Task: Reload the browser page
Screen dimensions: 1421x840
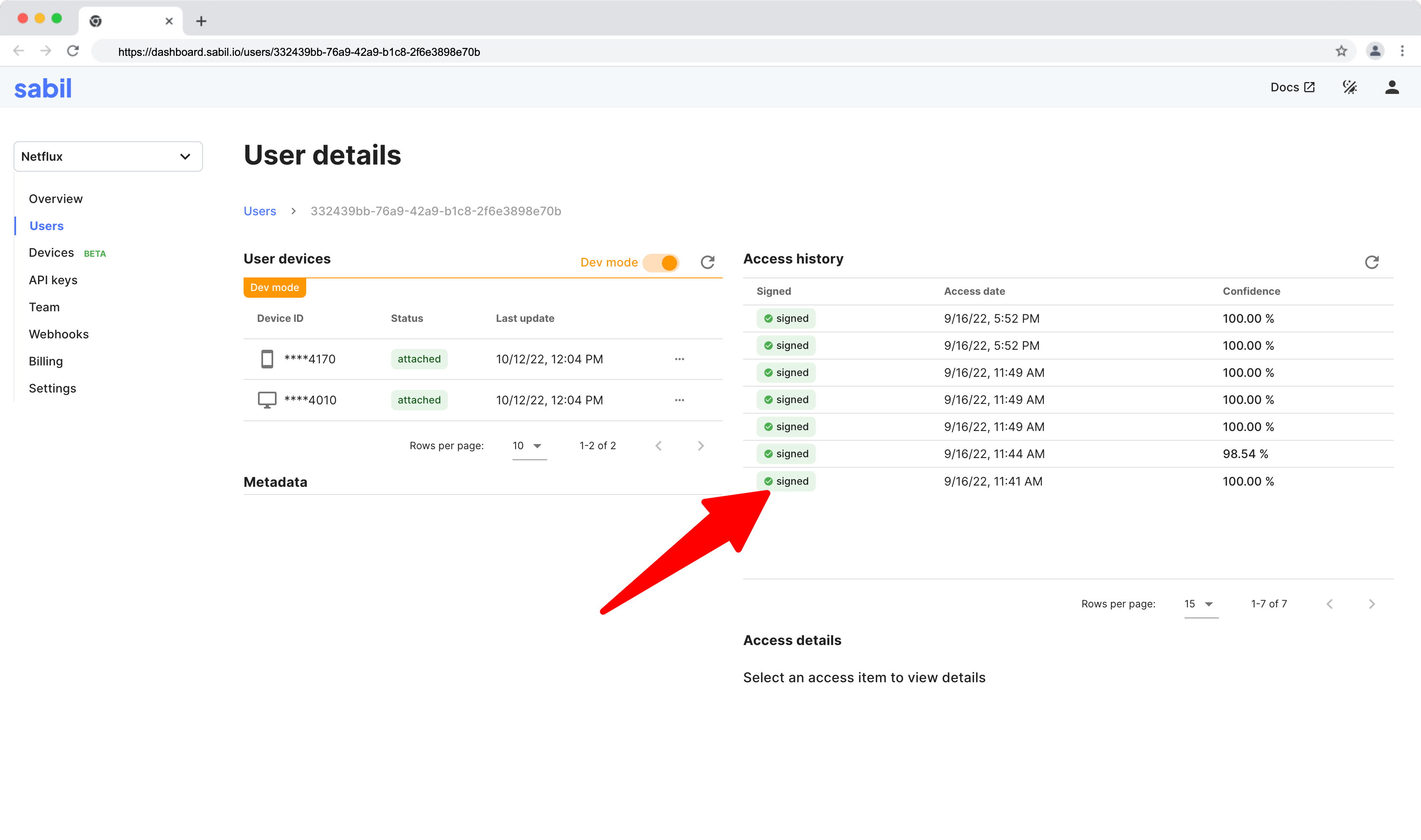Action: (x=73, y=51)
